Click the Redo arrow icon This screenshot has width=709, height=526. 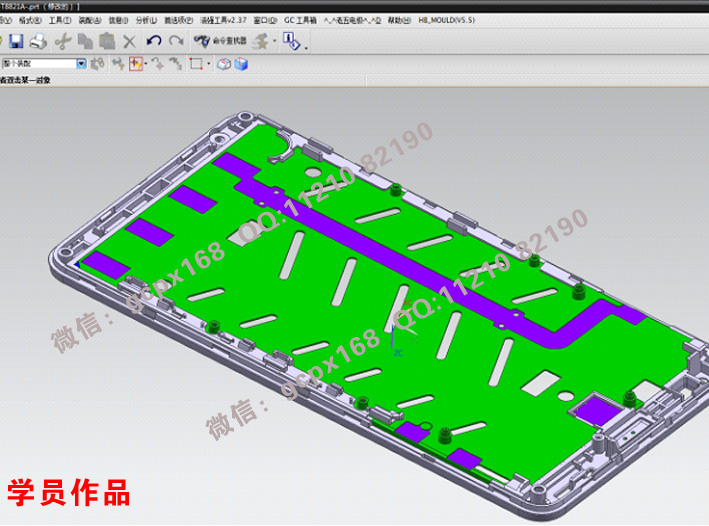(176, 41)
